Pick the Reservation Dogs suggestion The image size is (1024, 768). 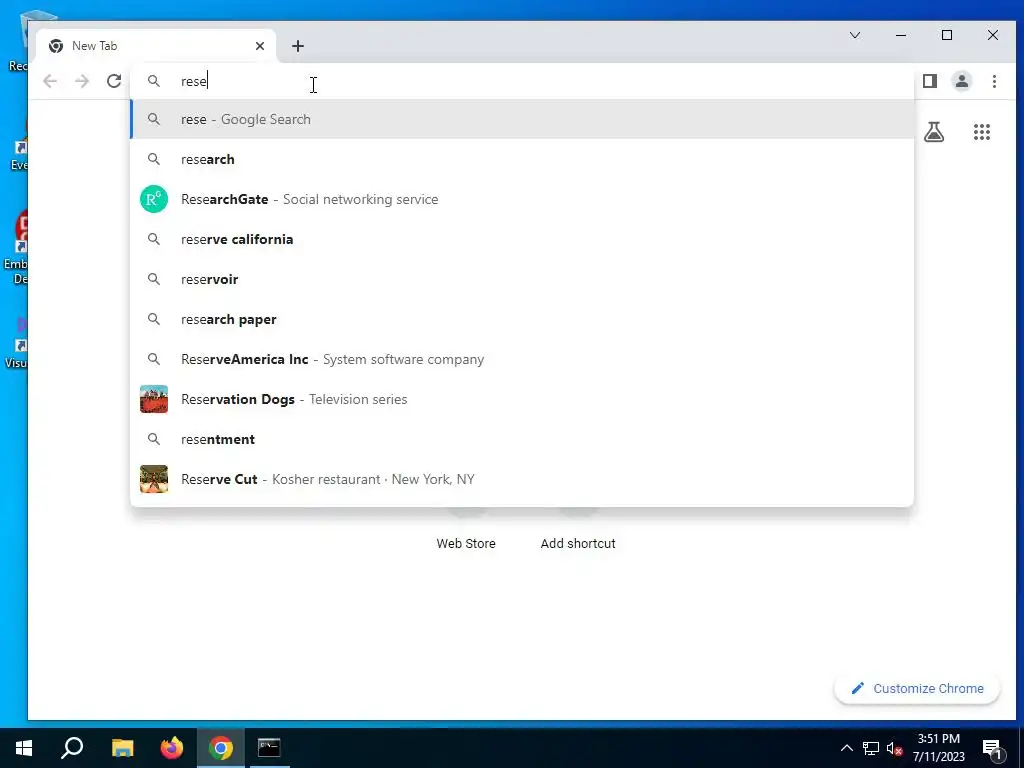[522, 399]
